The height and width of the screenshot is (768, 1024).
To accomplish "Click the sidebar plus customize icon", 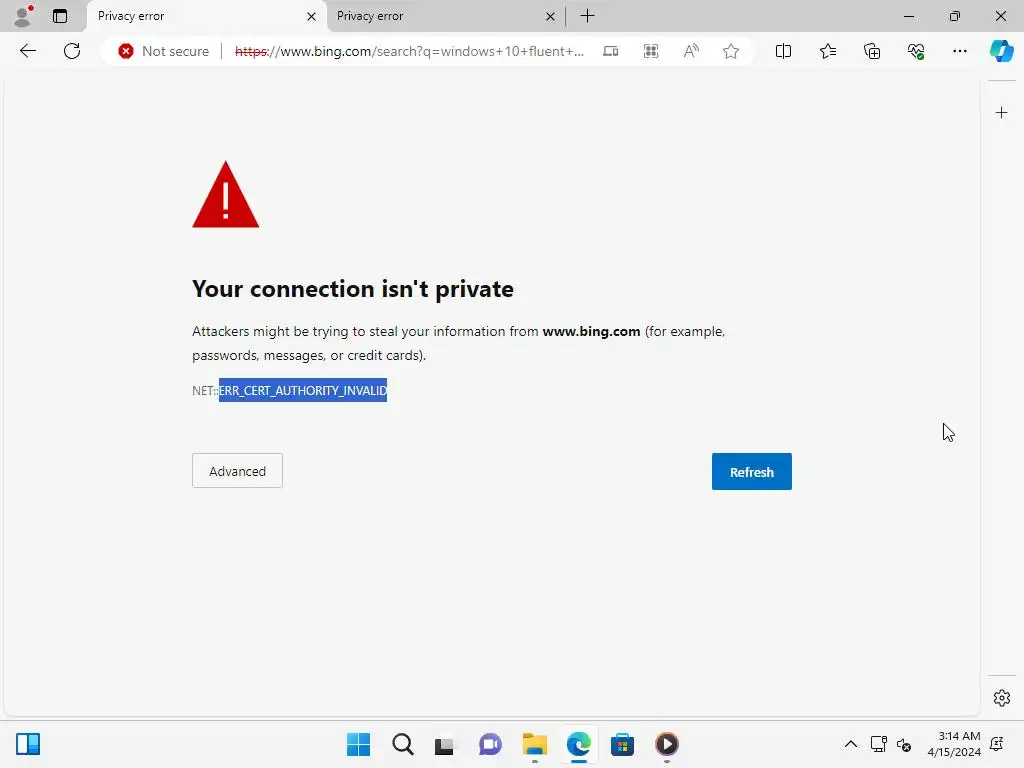I will (x=1001, y=113).
